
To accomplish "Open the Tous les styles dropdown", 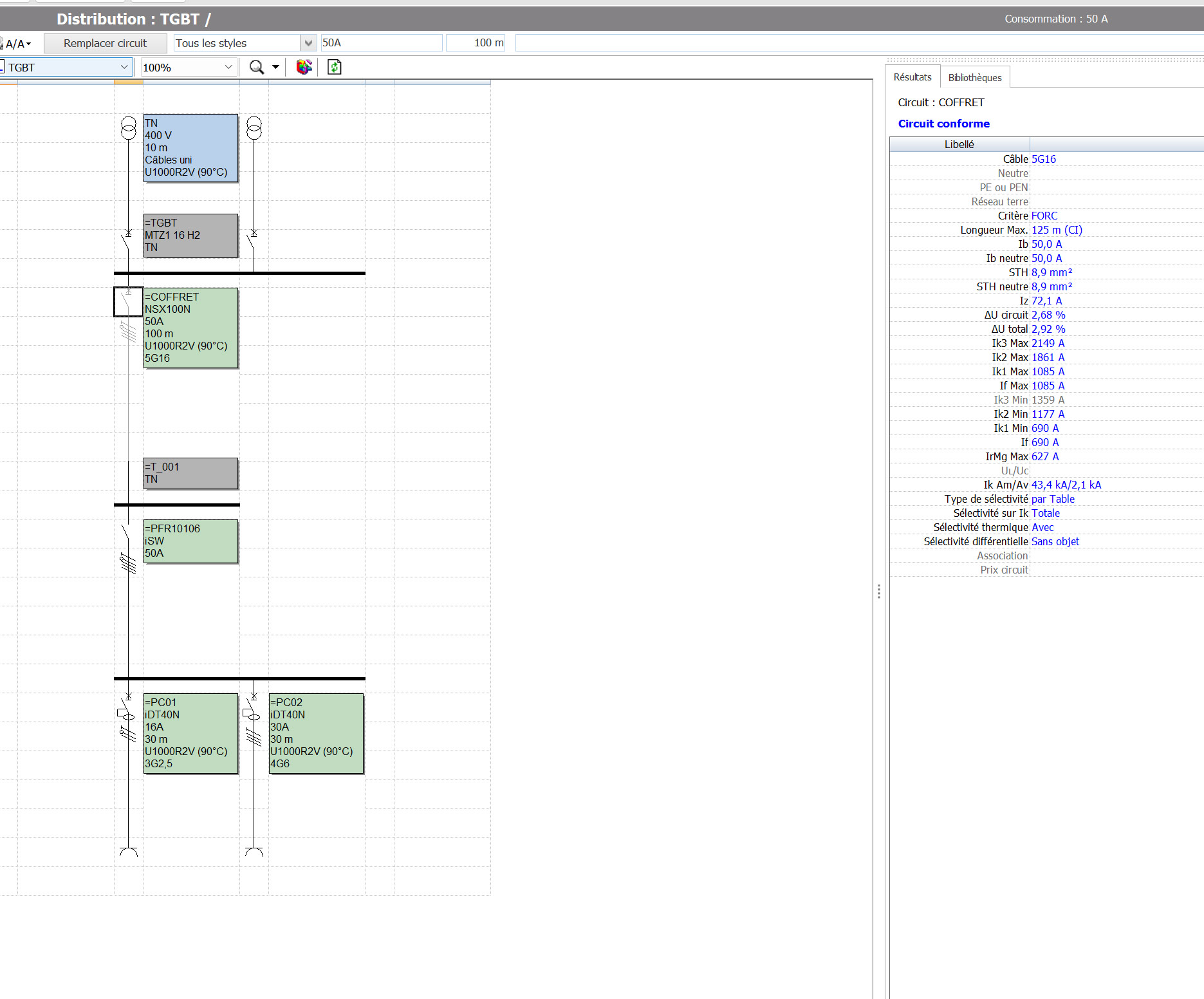I will [x=308, y=43].
